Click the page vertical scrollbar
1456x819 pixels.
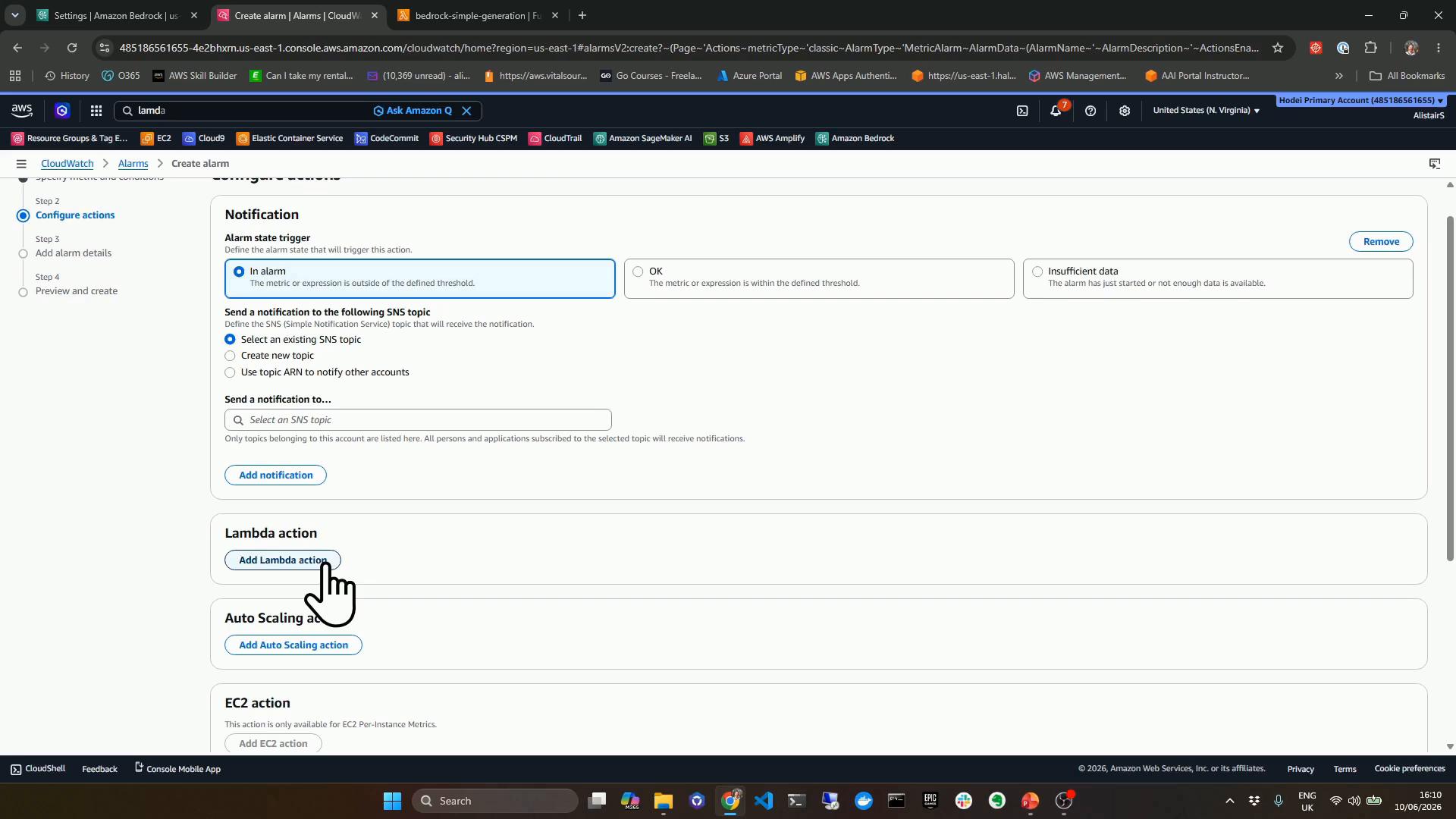pos(1450,388)
